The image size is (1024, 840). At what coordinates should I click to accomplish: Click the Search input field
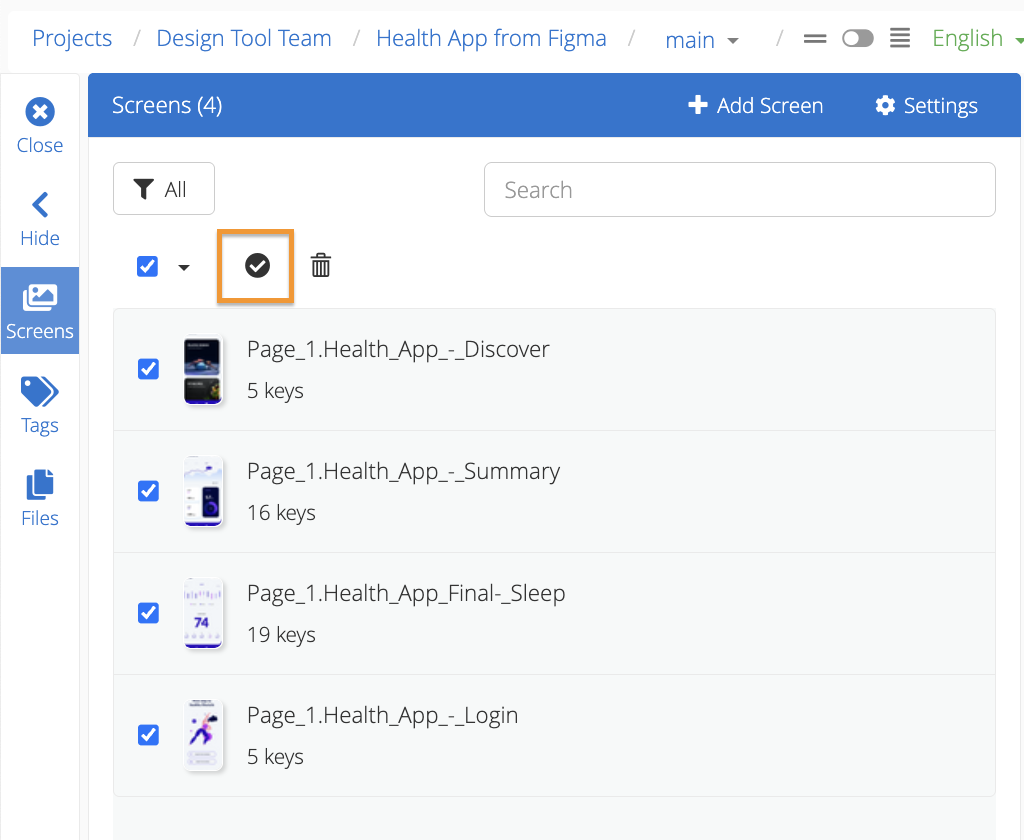739,190
